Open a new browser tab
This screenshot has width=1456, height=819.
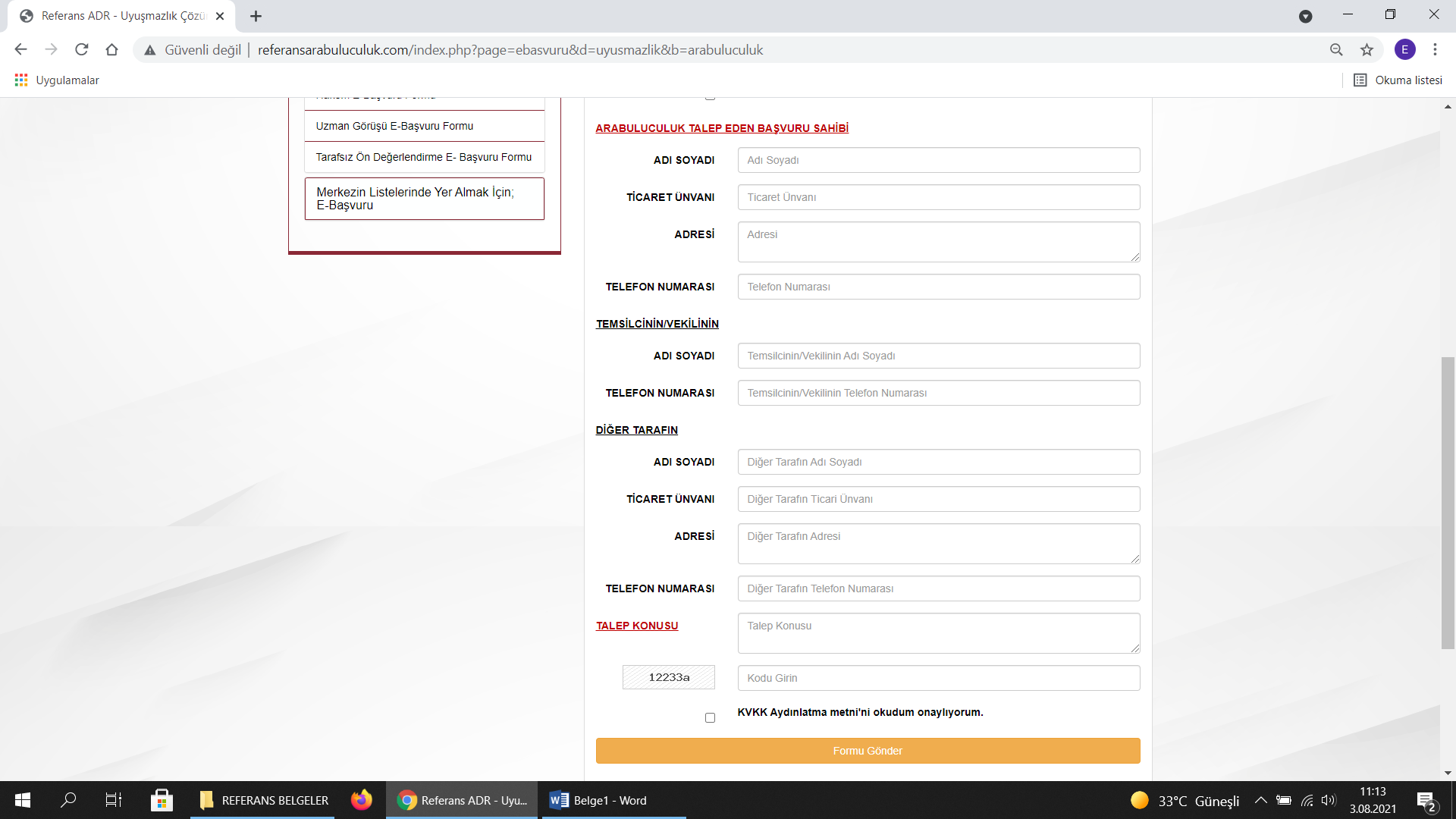point(256,16)
